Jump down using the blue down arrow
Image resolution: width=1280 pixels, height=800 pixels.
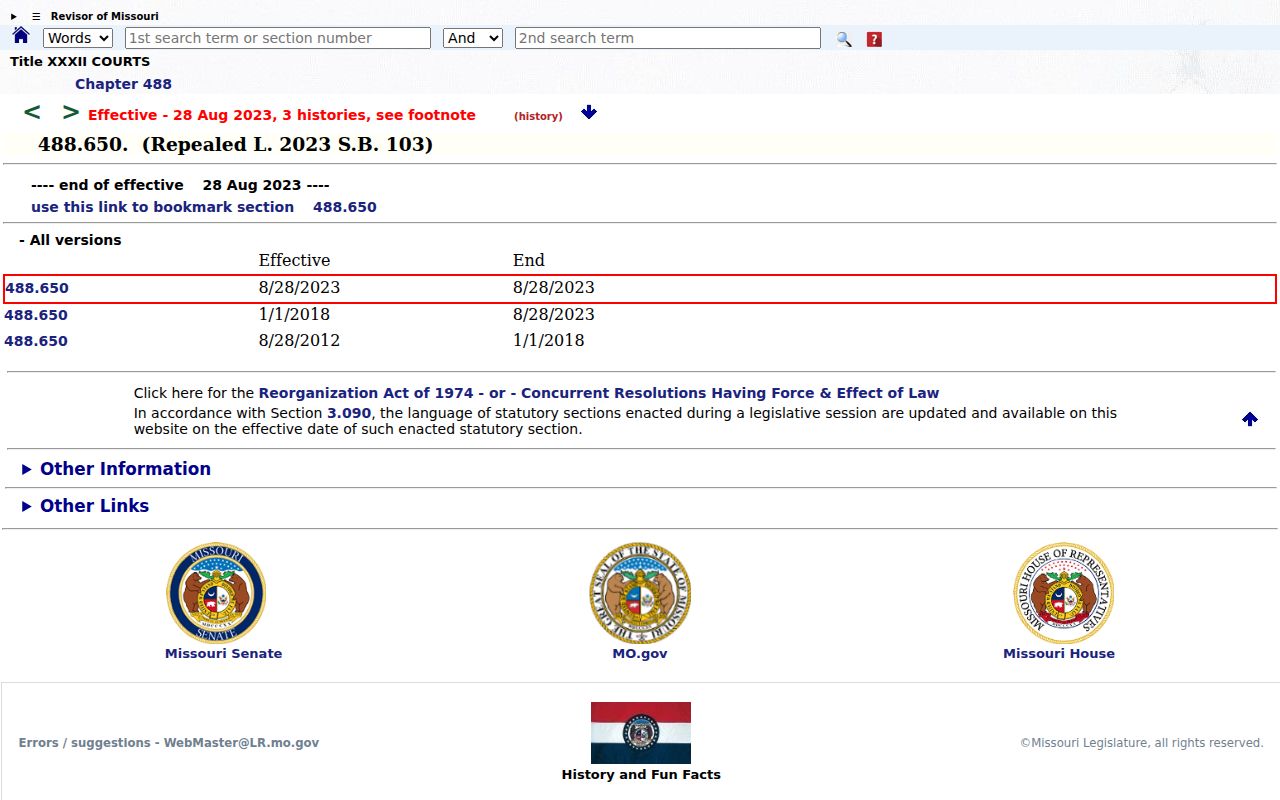pos(589,112)
